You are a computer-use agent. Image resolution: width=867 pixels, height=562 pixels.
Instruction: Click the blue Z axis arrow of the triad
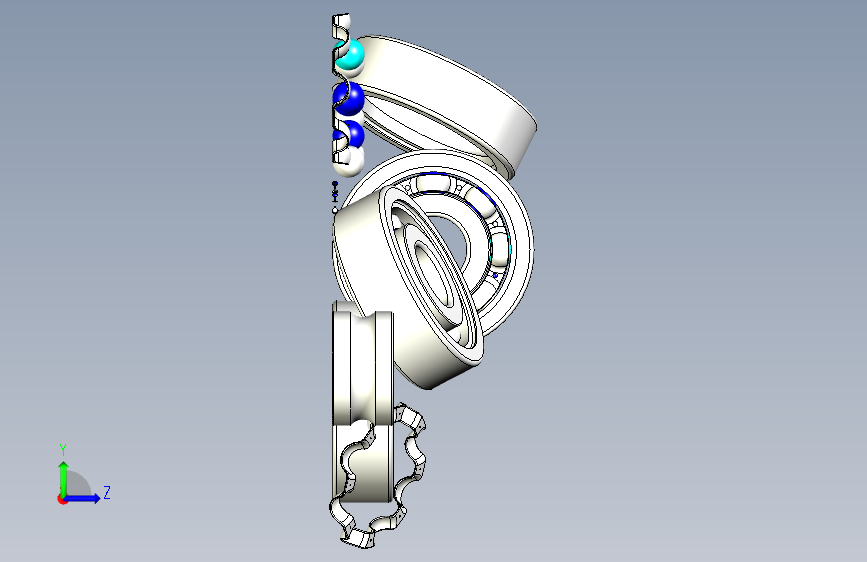pyautogui.click(x=83, y=498)
